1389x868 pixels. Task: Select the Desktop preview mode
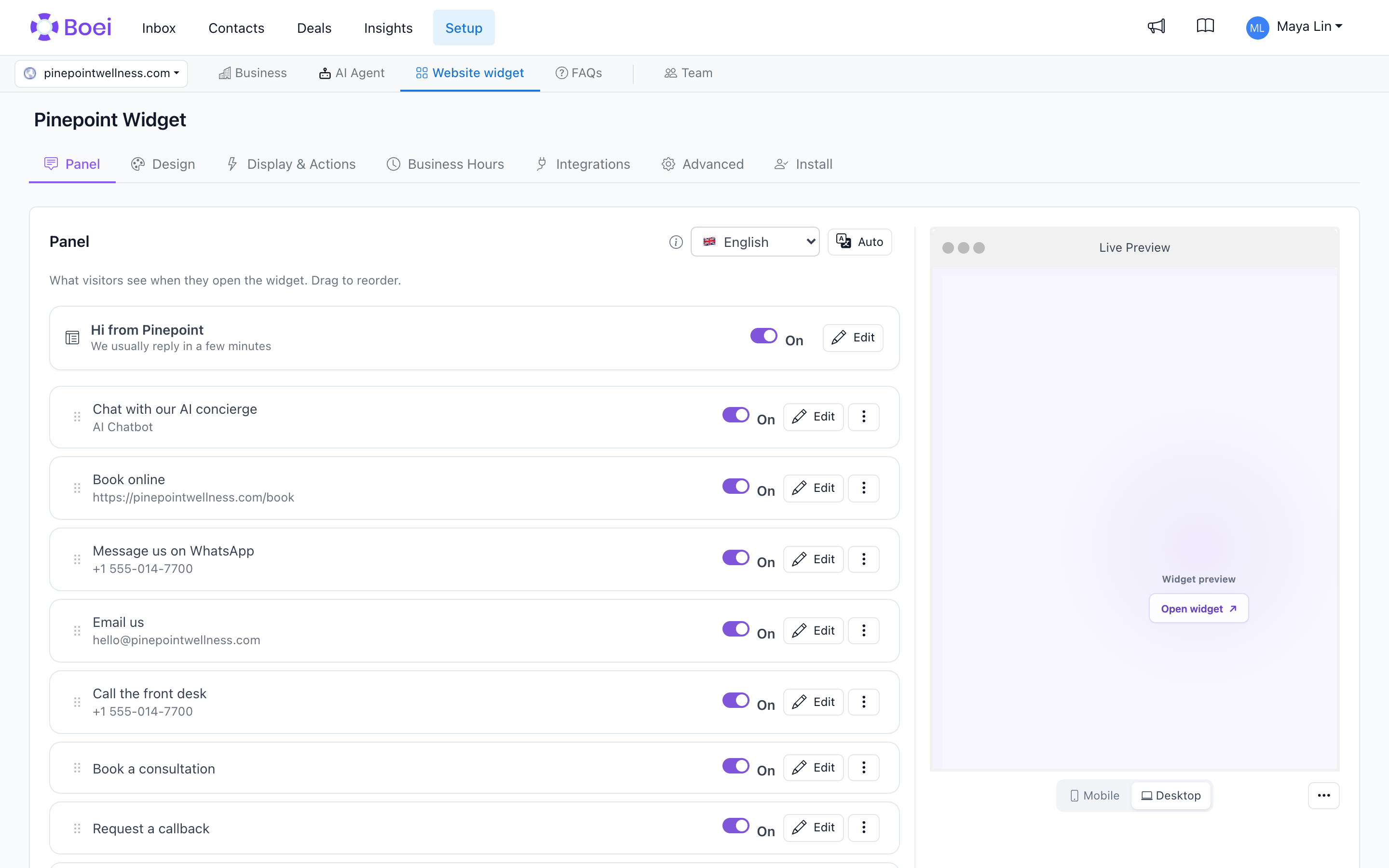(1171, 796)
